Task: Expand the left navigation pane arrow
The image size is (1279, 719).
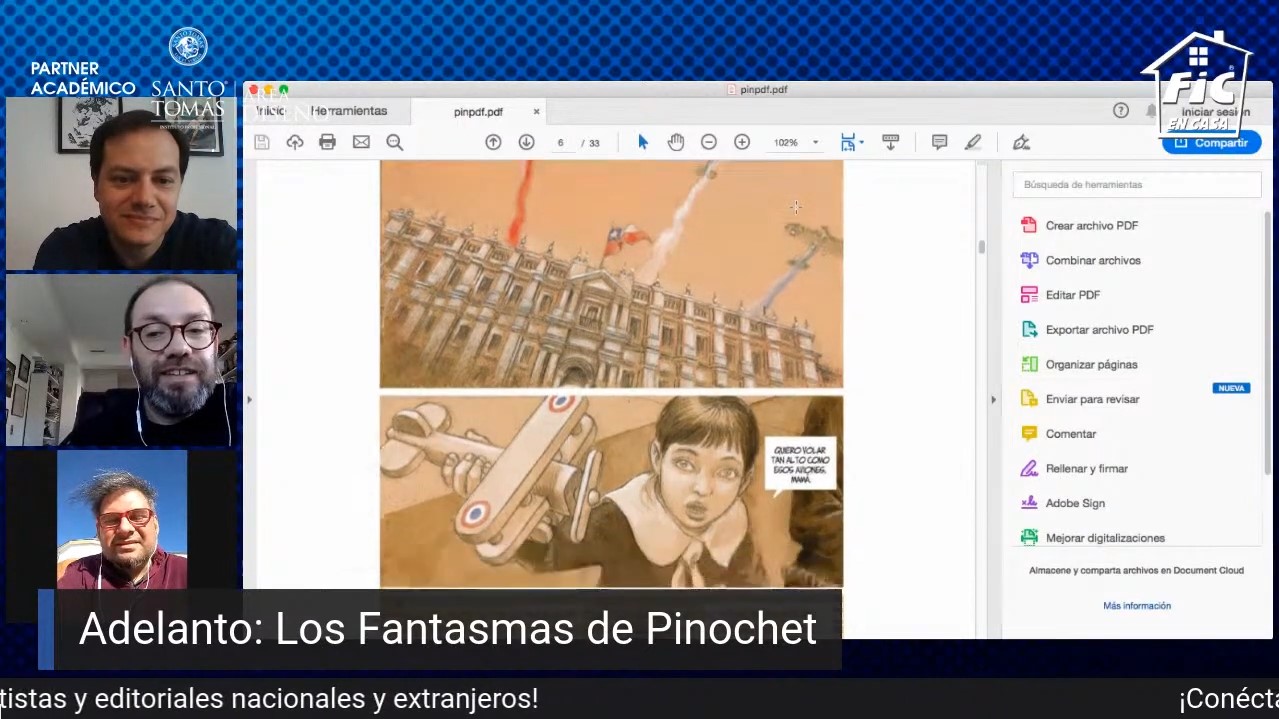Action: click(249, 400)
